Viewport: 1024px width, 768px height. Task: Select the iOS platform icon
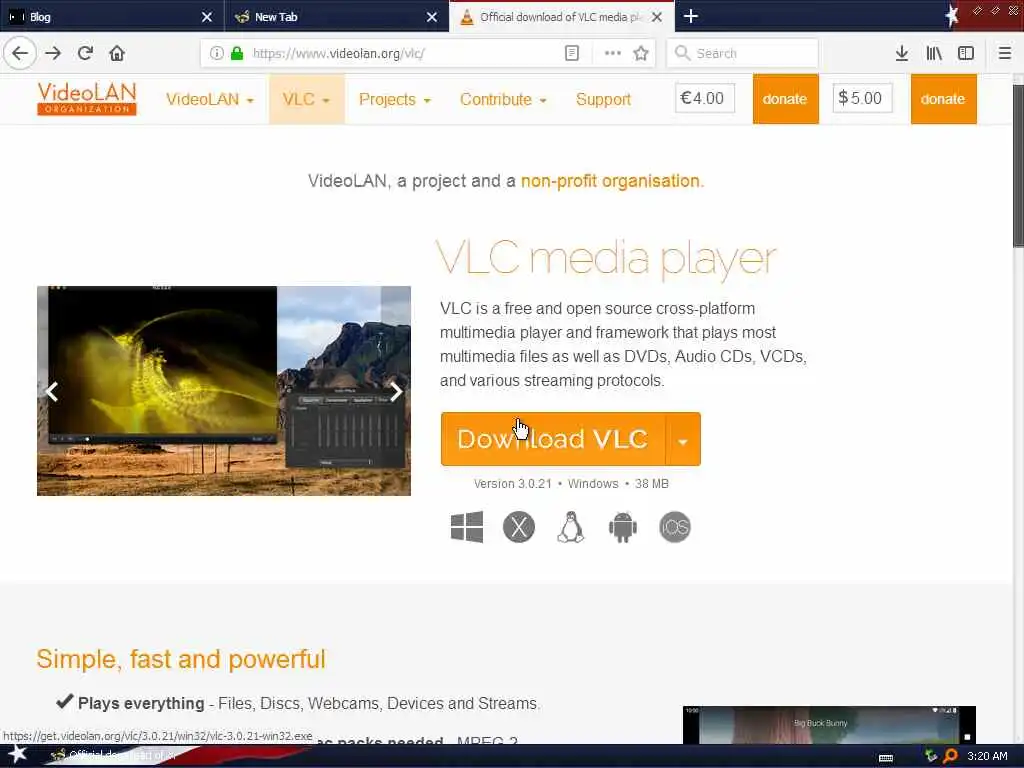[675, 527]
